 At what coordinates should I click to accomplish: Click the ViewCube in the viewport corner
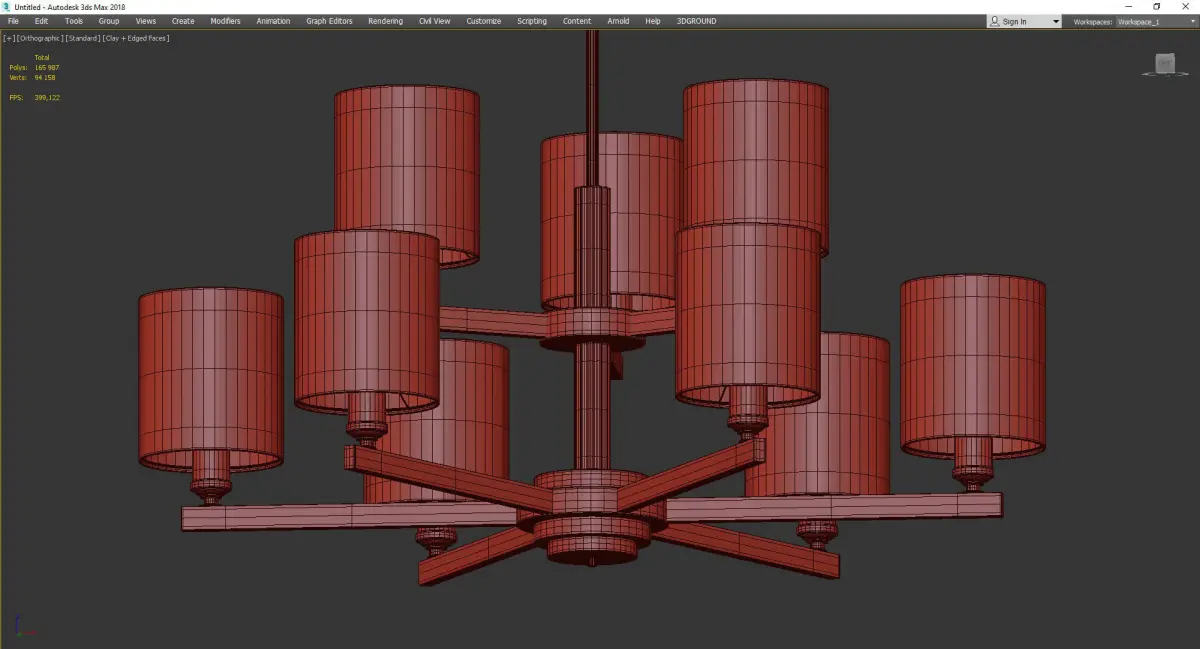click(1164, 63)
